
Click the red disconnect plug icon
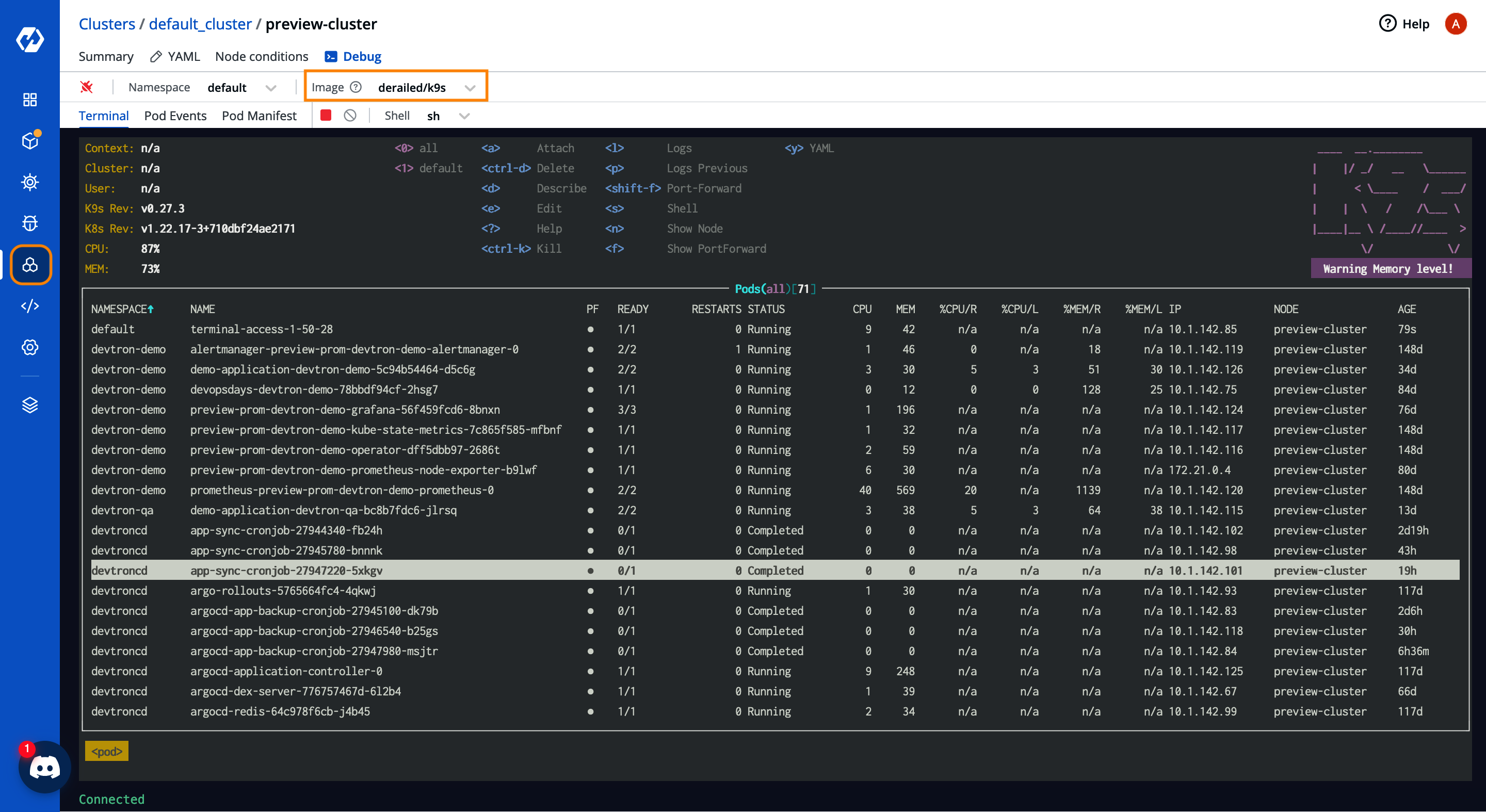[x=87, y=87]
